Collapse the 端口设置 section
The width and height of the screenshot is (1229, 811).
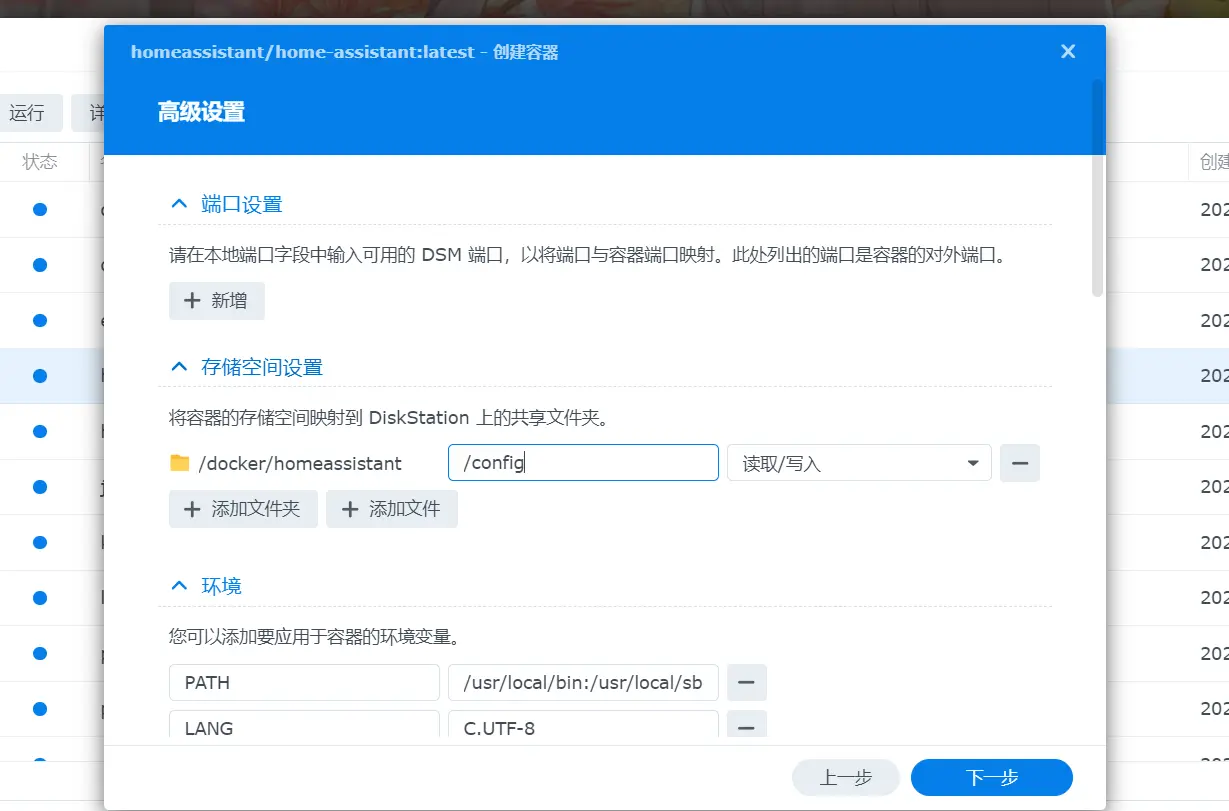179,204
